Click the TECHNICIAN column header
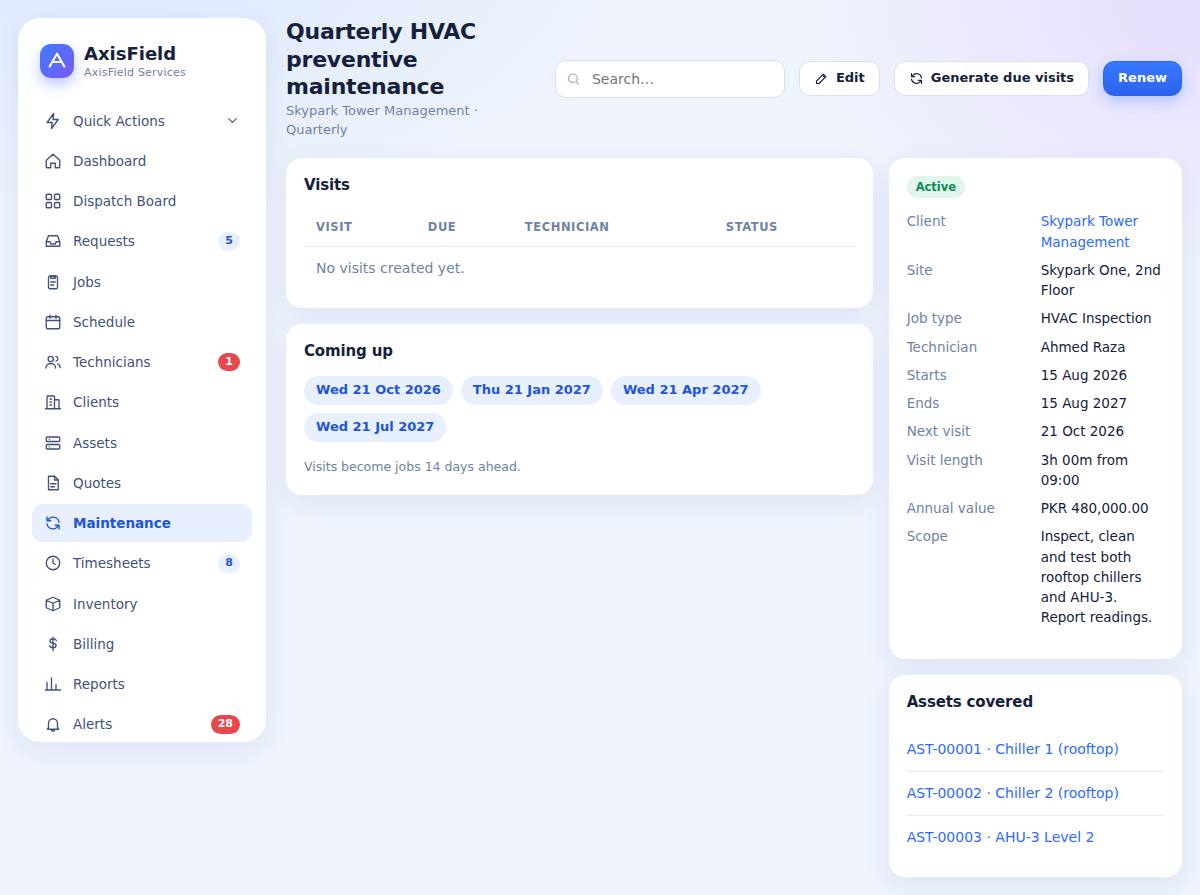This screenshot has height=895, width=1200. click(x=567, y=227)
